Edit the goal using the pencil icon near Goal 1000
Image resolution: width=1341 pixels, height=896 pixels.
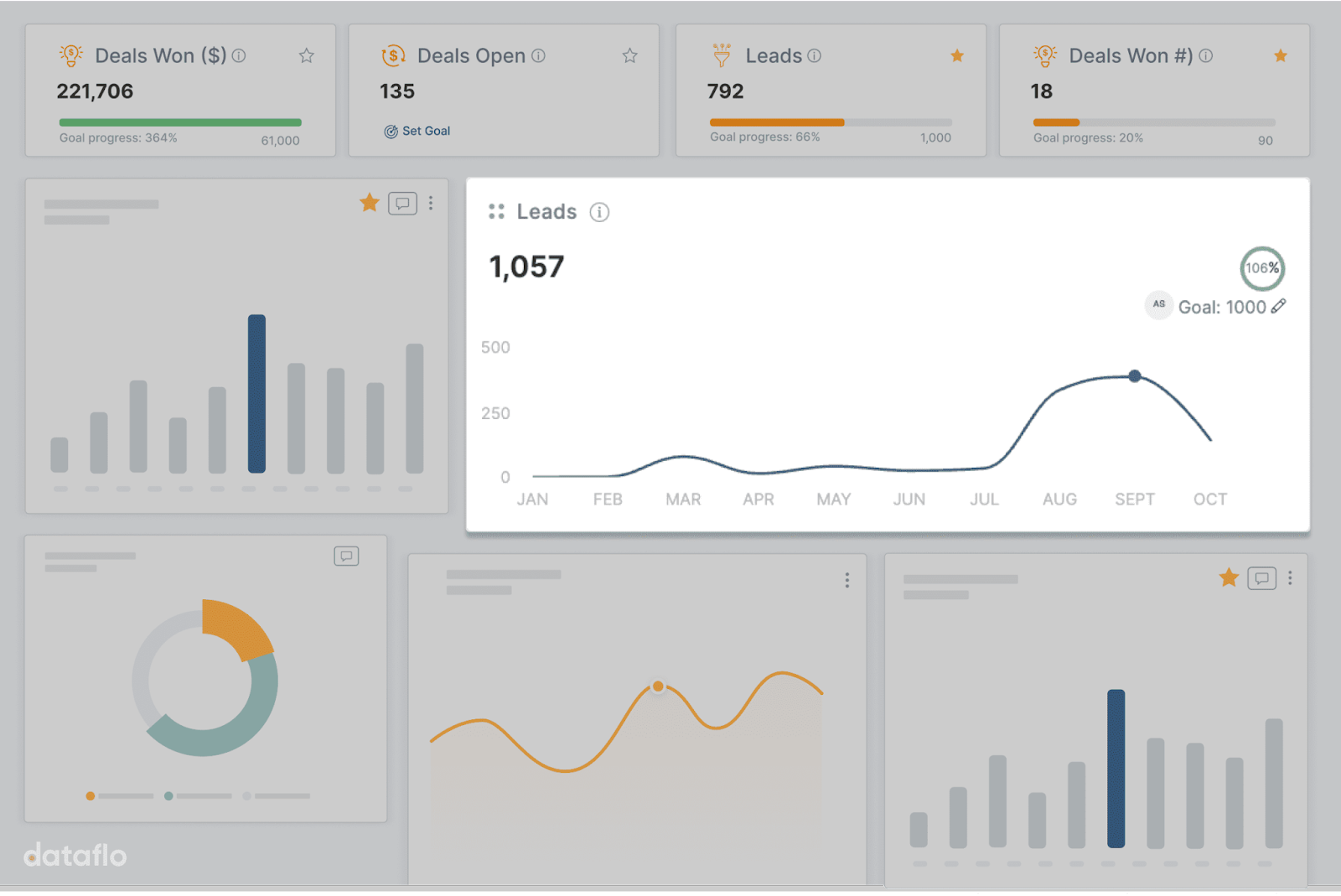coord(1280,307)
